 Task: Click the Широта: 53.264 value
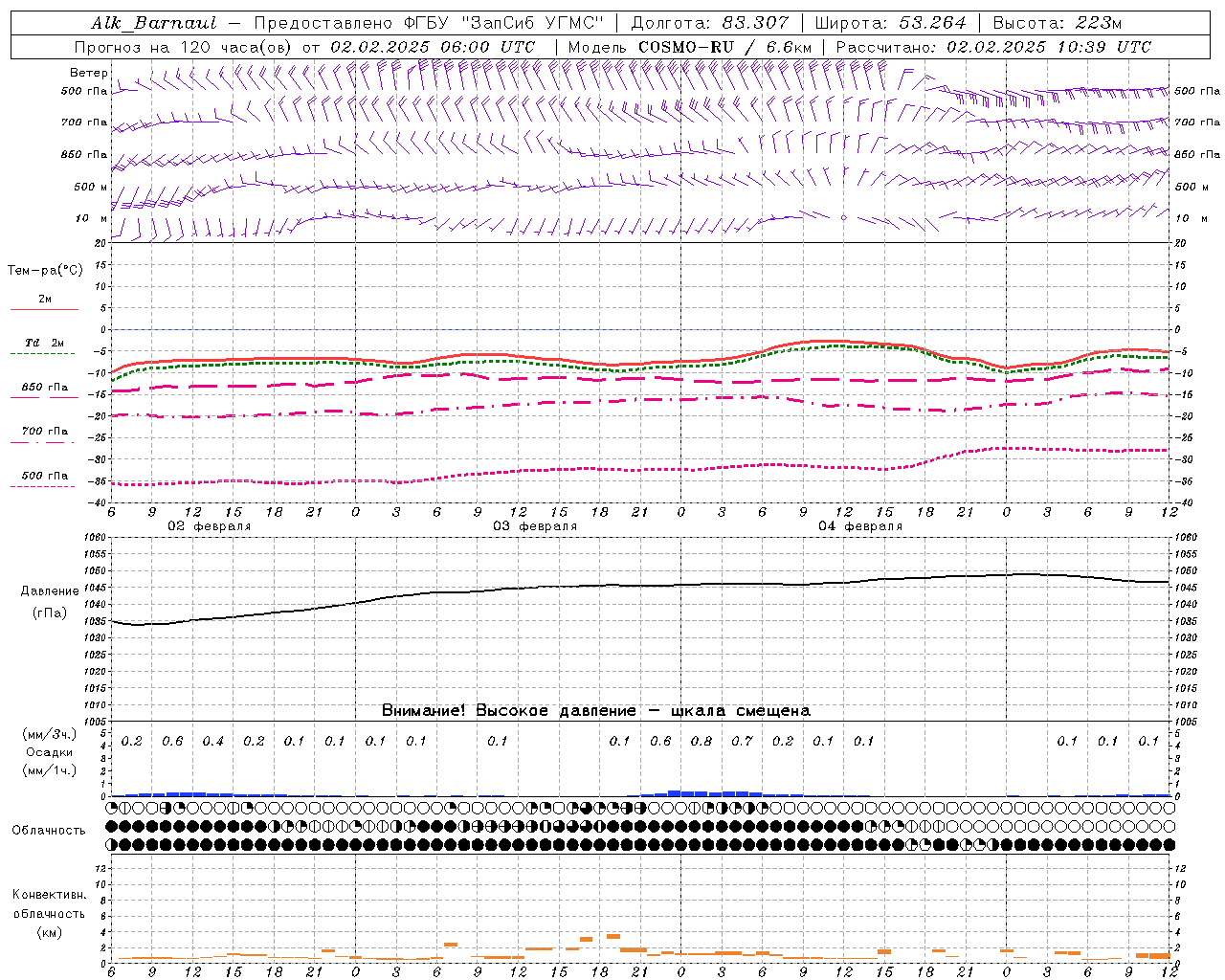tap(890, 23)
